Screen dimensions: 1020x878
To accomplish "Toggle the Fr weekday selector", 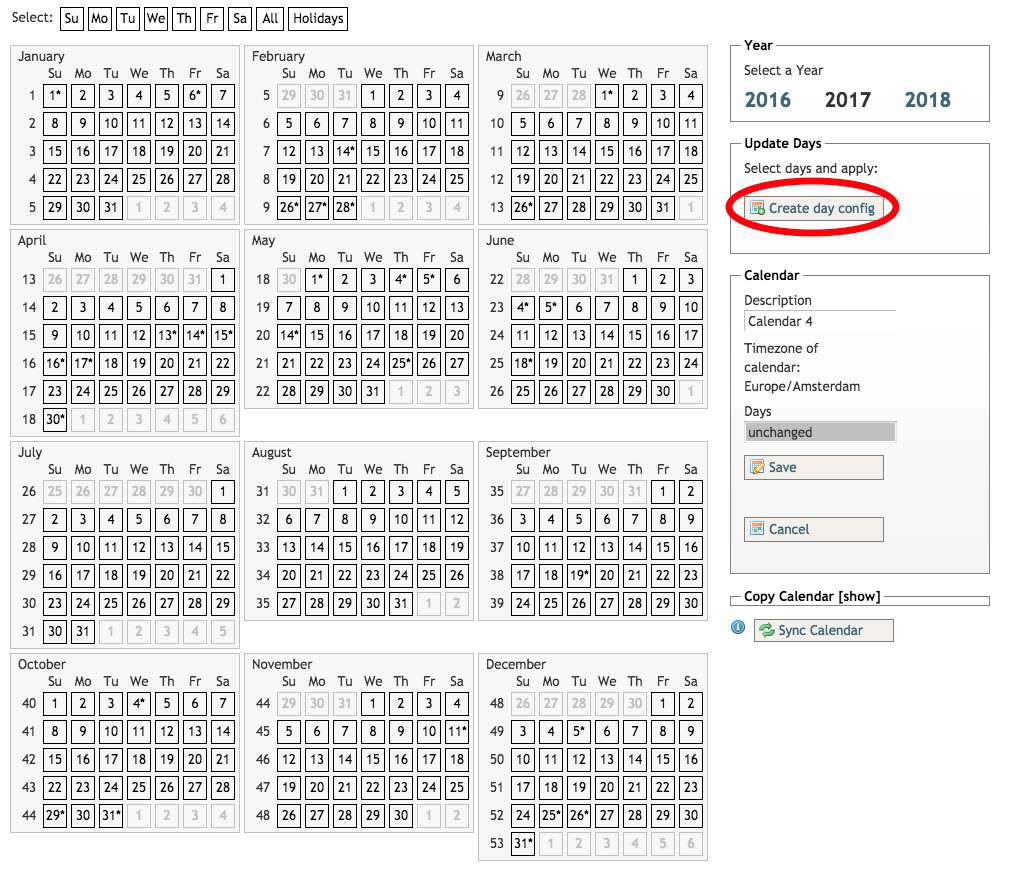I will [211, 18].
